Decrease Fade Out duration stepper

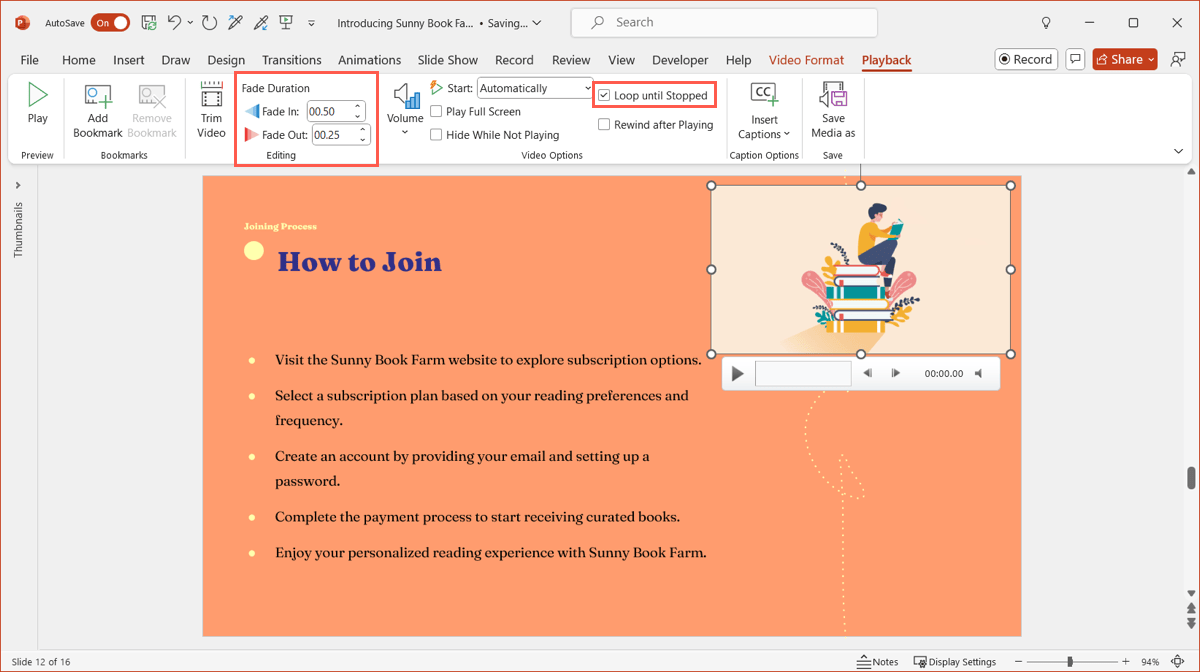[x=363, y=139]
